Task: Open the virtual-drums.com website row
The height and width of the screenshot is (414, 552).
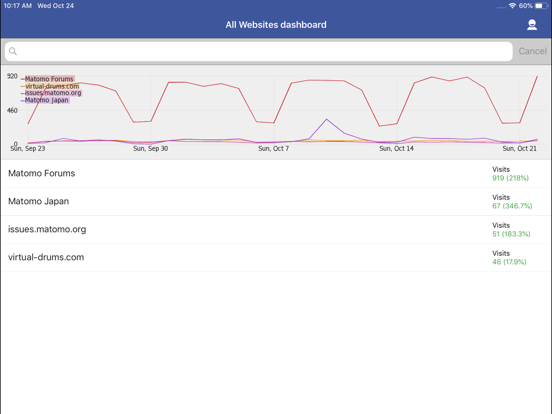Action: [276, 257]
